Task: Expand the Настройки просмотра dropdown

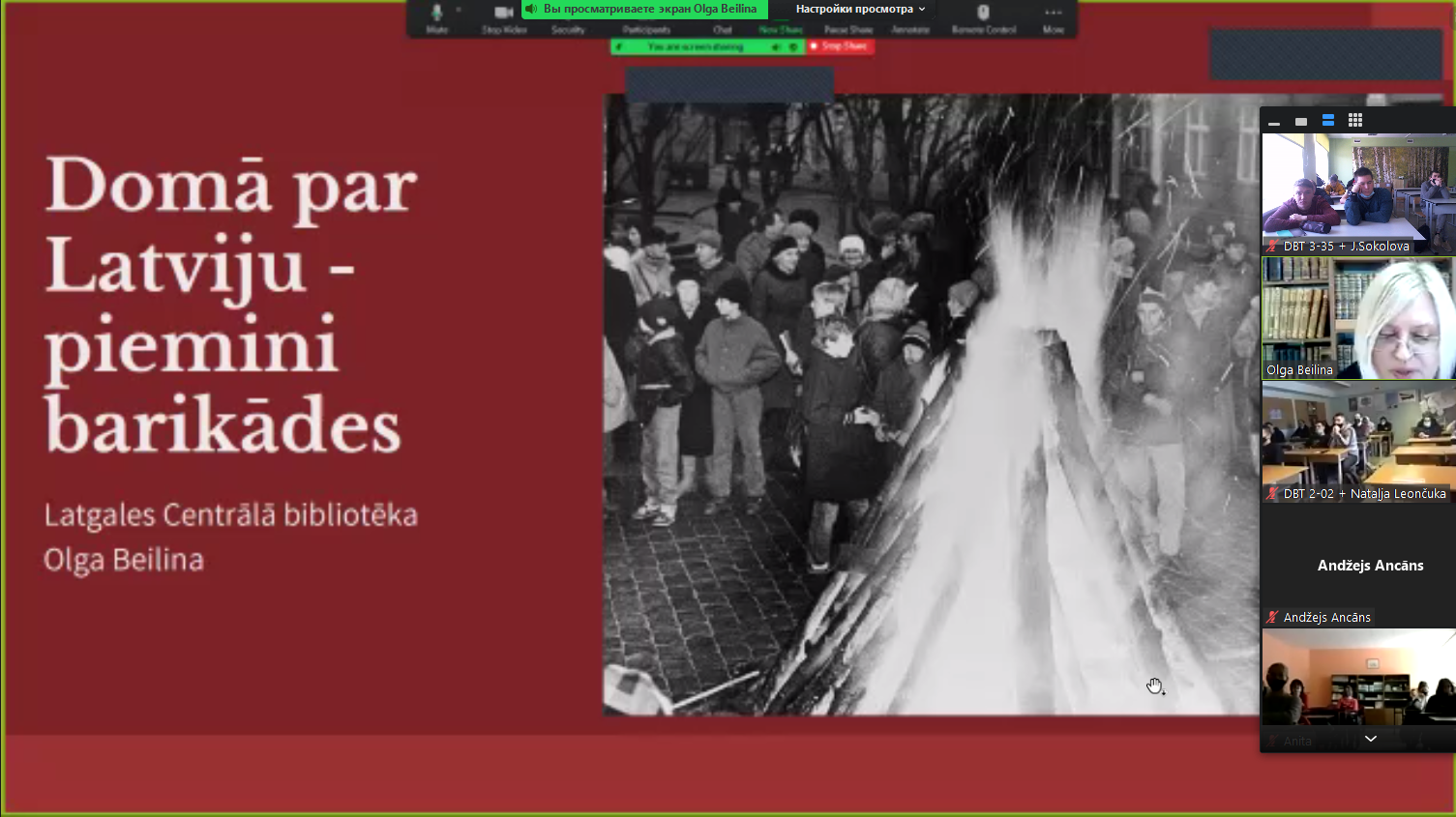Action: click(x=860, y=9)
